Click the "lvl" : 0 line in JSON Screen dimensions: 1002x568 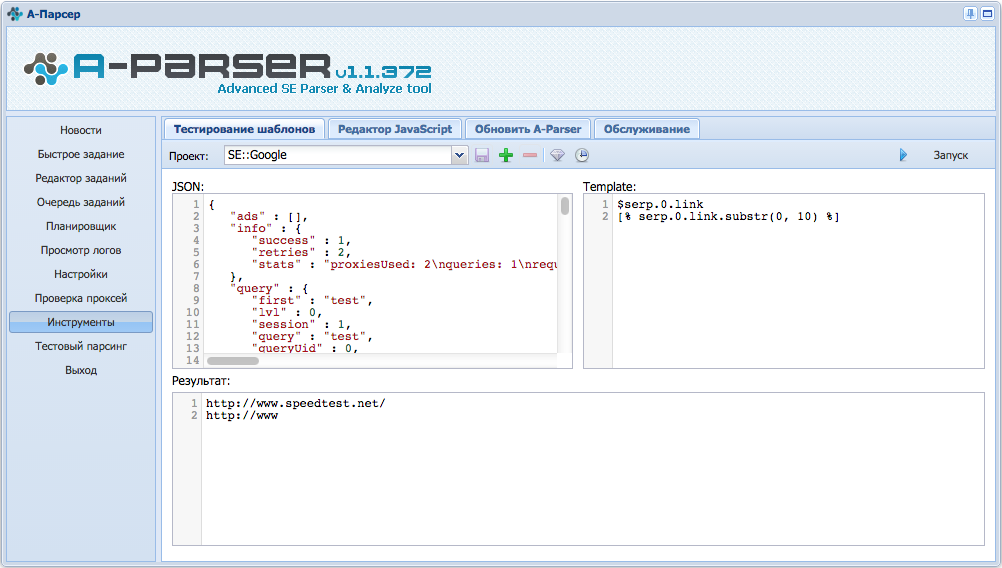(287, 312)
